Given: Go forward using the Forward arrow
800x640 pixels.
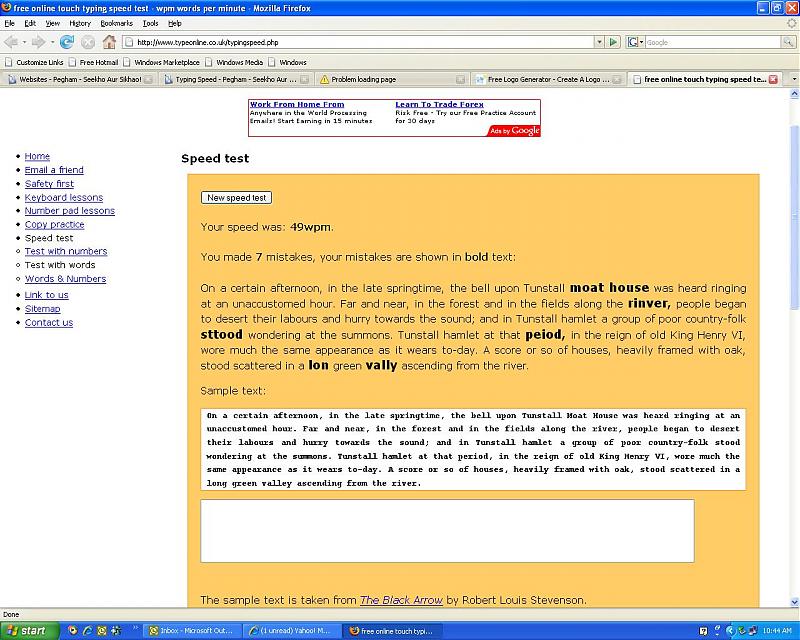Looking at the screenshot, I should [38, 42].
